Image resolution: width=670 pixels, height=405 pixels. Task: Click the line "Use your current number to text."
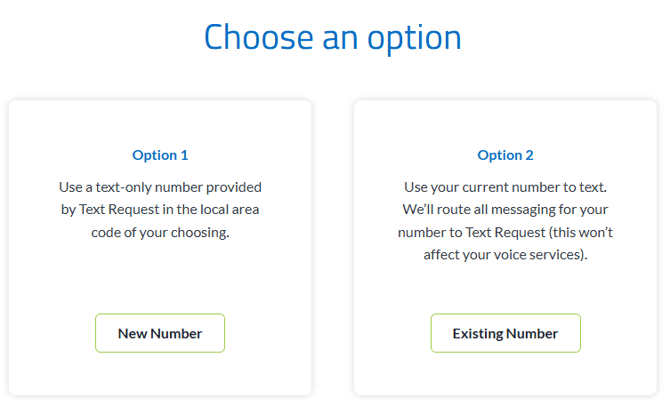pyautogui.click(x=505, y=187)
